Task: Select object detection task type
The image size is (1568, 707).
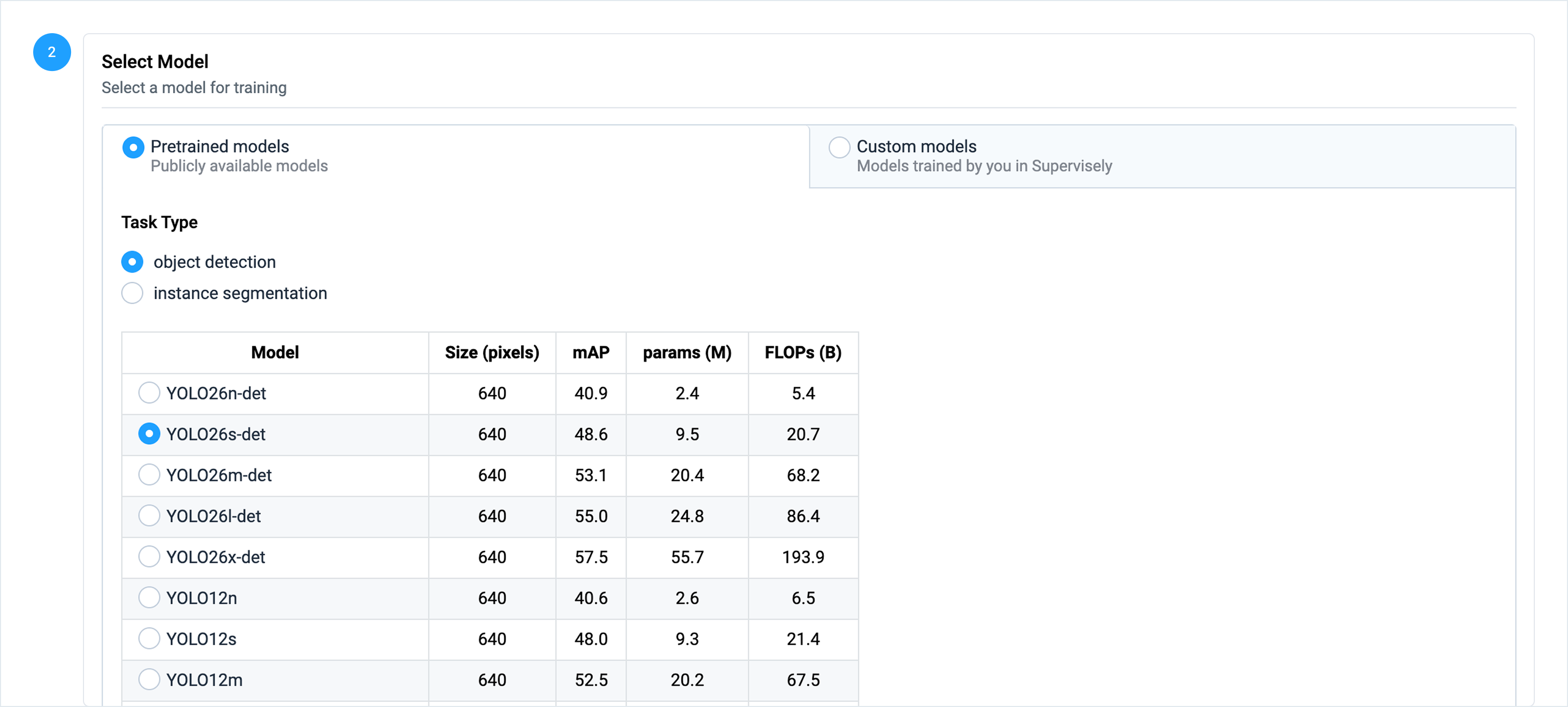Action: pos(132,262)
